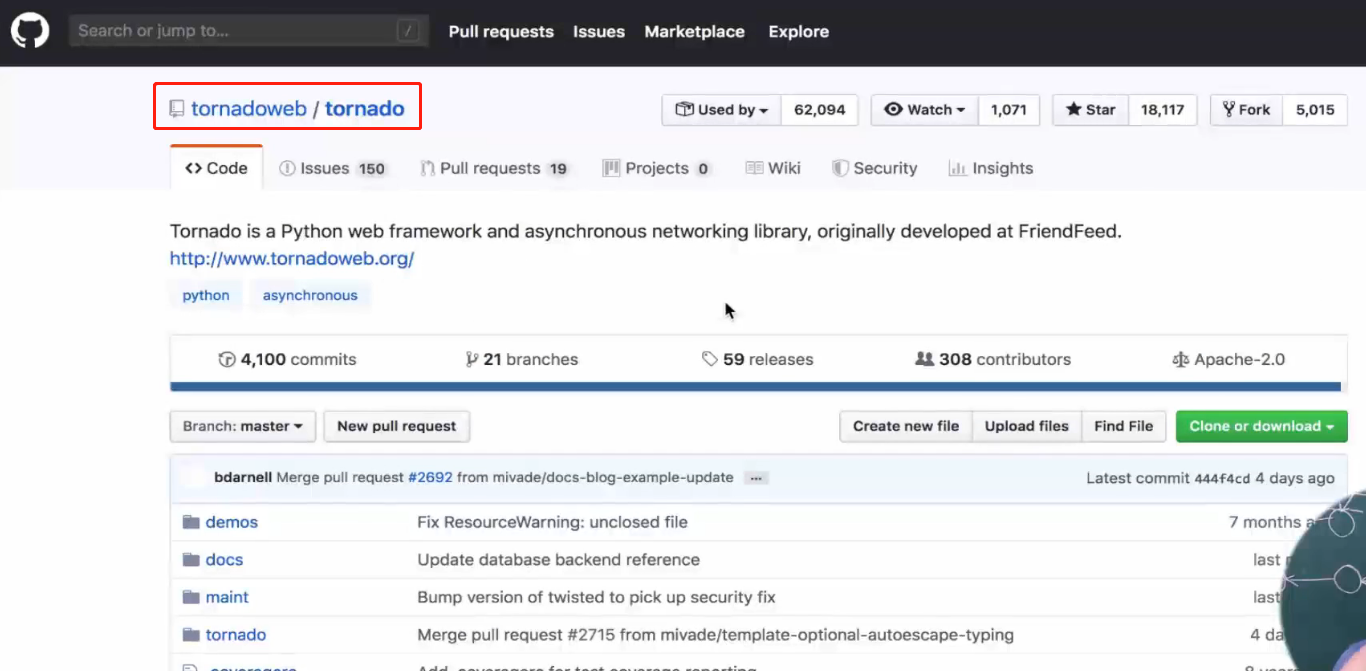Viewport: 1366px width, 671px height.
Task: Expand the commit message ellipsis button
Action: [757, 478]
